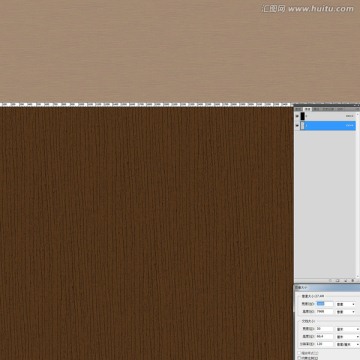Enable the Scale Styles checkbox

click(x=299, y=353)
